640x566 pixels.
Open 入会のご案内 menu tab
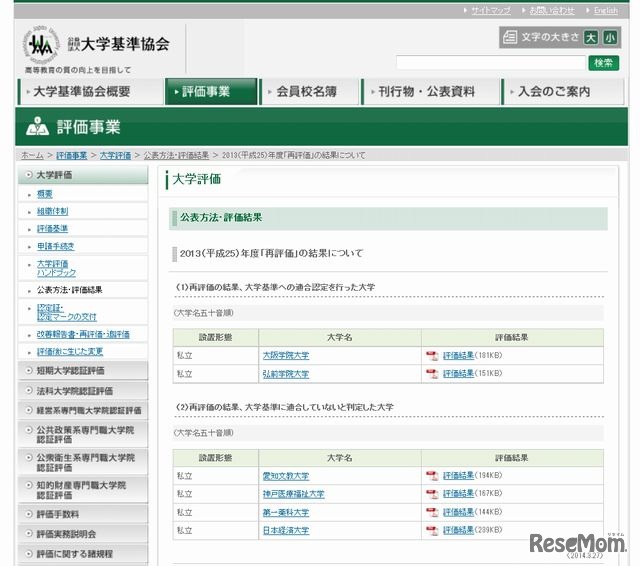coord(563,91)
